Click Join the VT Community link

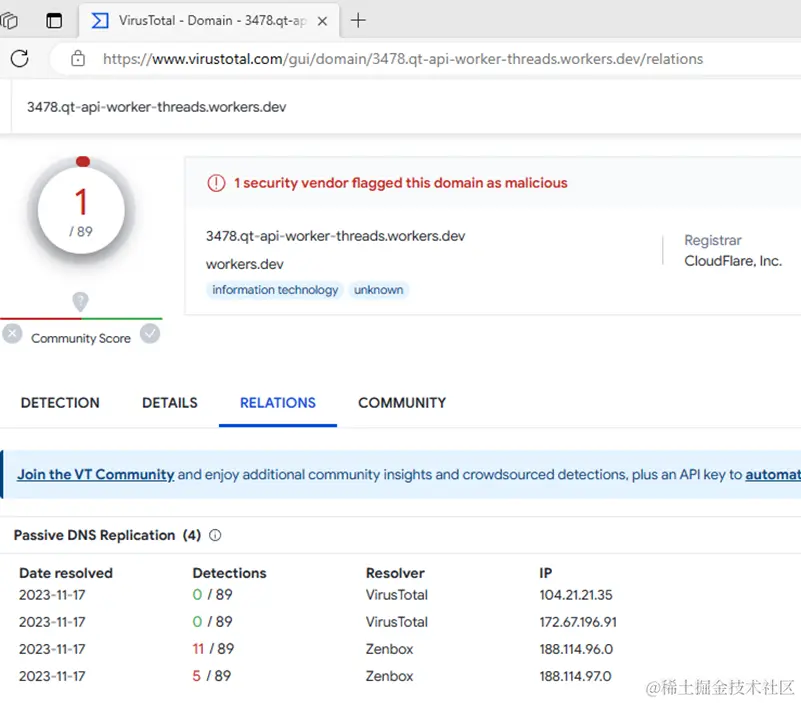96,475
